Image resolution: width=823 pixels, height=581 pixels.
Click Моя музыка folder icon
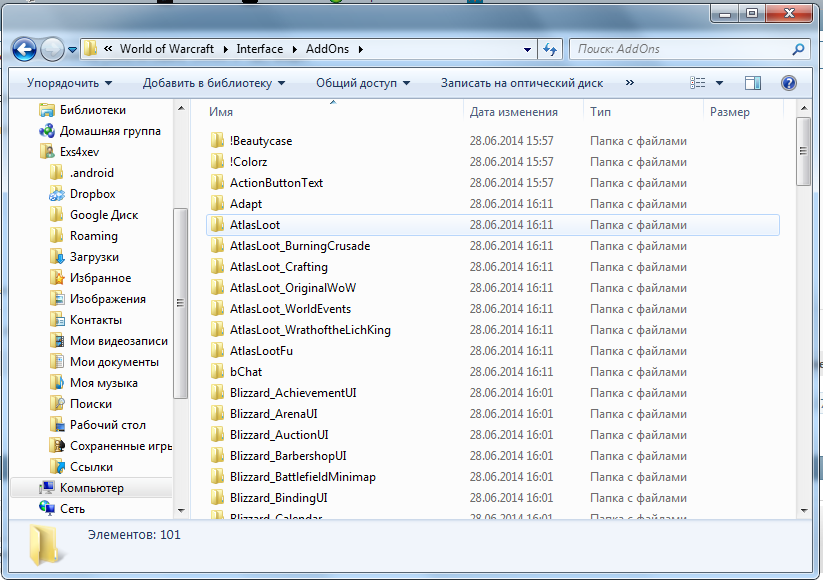click(57, 383)
